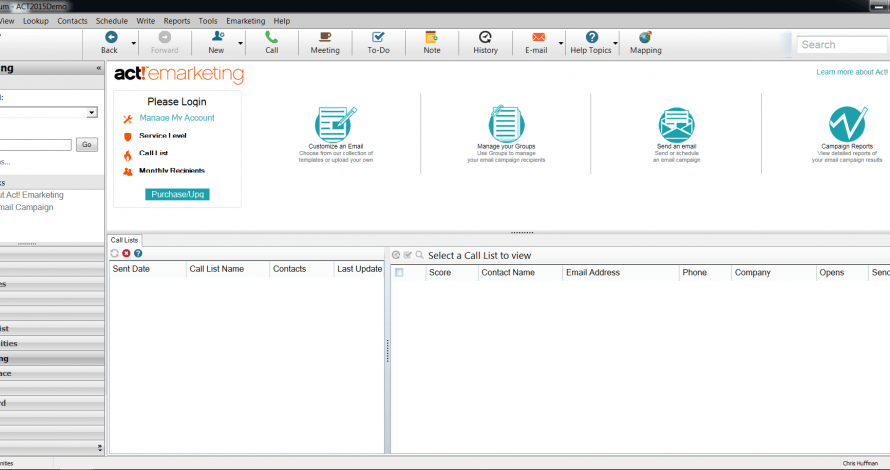Click in the Search field
Viewport: 890px width, 470px height.
(842, 44)
